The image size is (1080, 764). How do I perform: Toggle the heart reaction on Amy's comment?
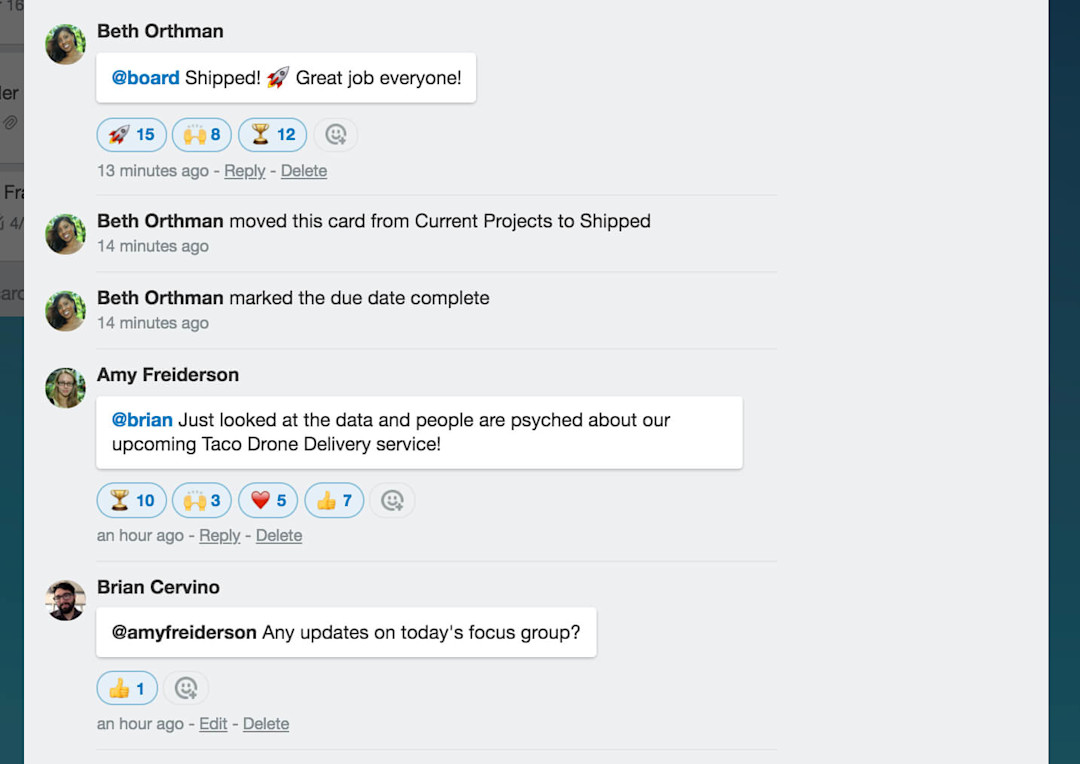(x=268, y=500)
